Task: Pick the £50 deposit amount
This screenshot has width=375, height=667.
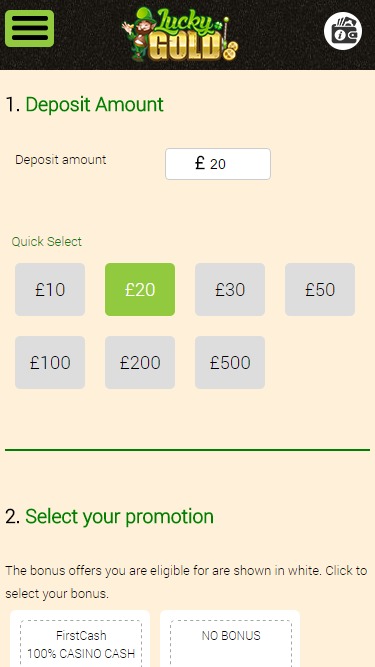Action: pyautogui.click(x=320, y=289)
